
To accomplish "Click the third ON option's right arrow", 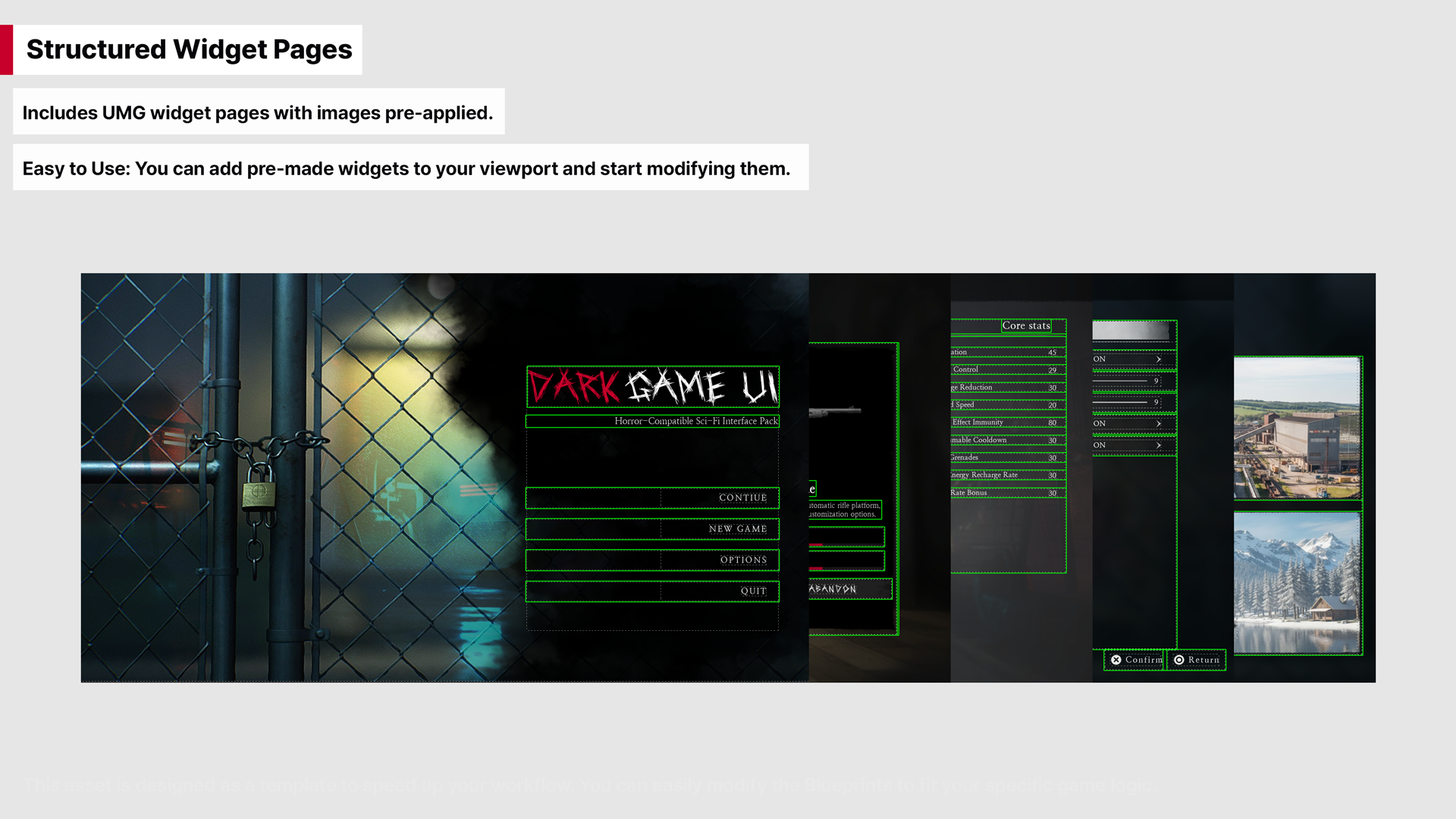I will coord(1159,445).
